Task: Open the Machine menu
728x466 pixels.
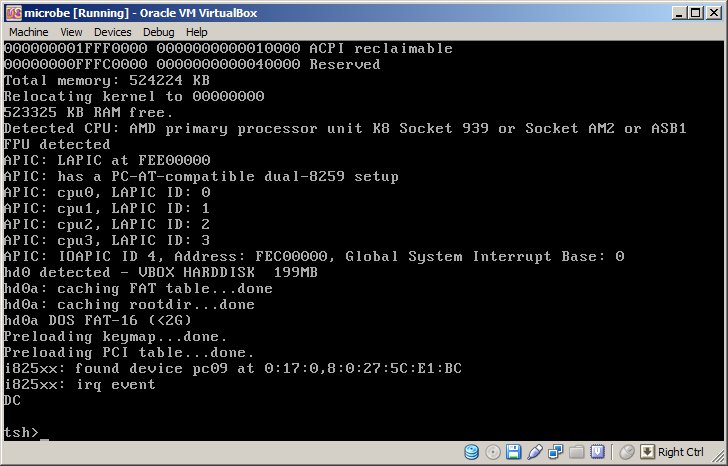Action: 29,32
